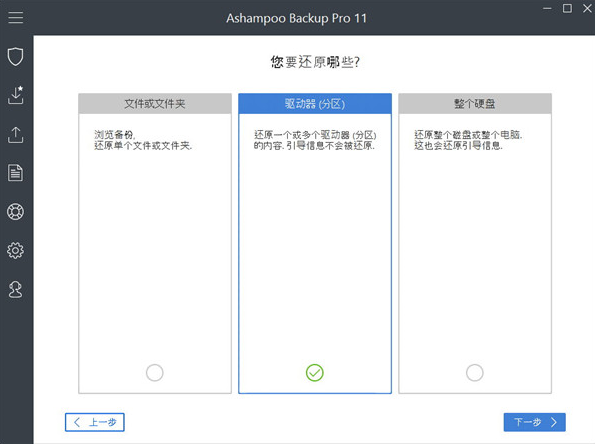Choose the 驱动器 (分区) card header
The image size is (595, 446).
[315, 104]
